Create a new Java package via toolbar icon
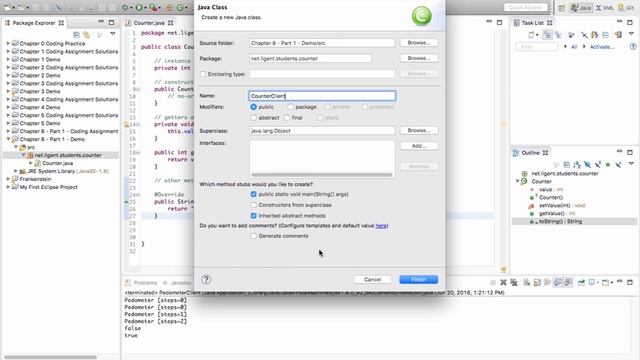The height and width of the screenshot is (360, 640). click(x=169, y=7)
